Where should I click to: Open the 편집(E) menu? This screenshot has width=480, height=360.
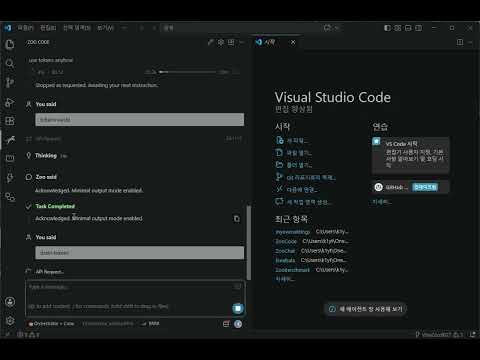[48, 28]
